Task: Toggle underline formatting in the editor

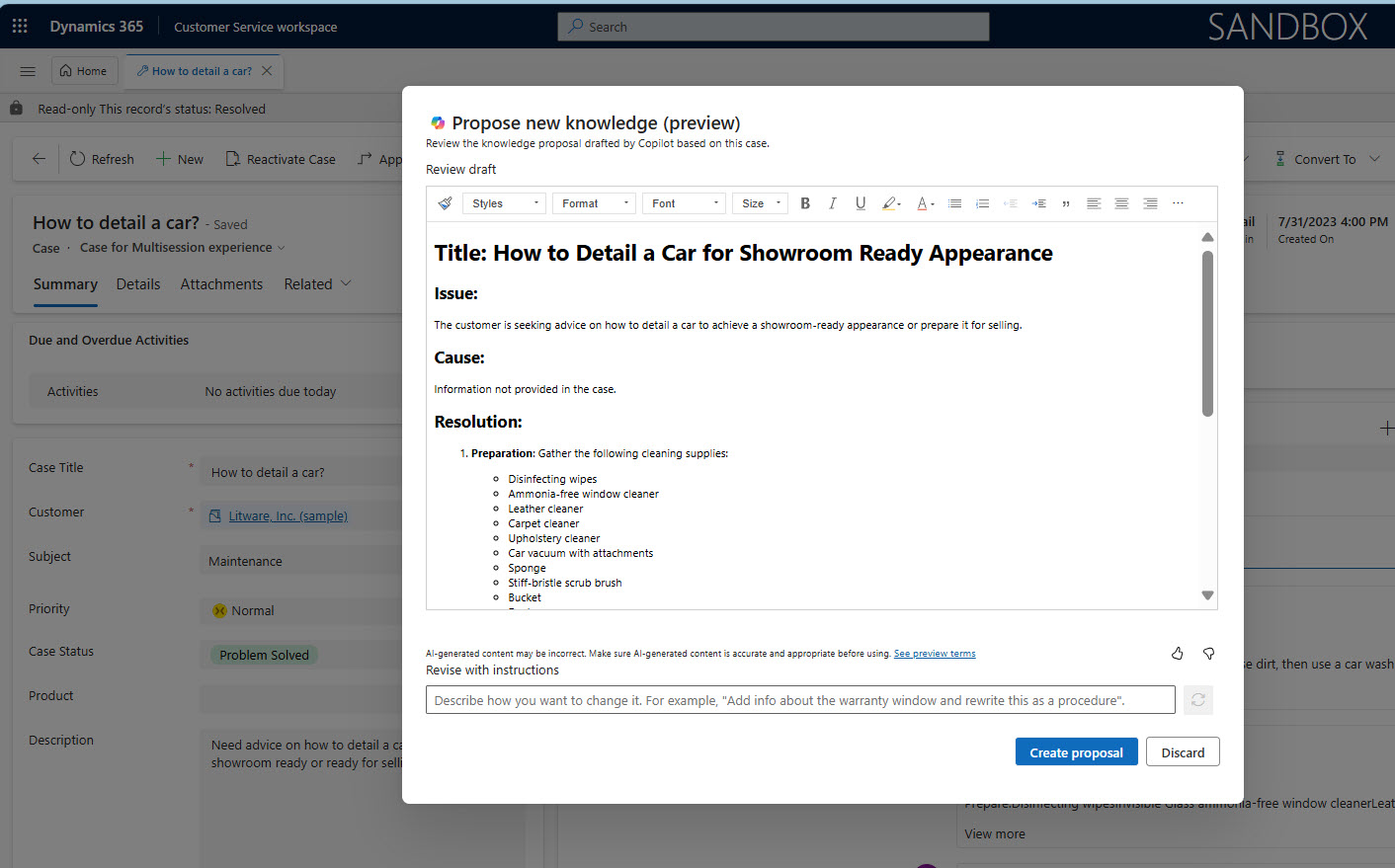Action: (x=861, y=203)
